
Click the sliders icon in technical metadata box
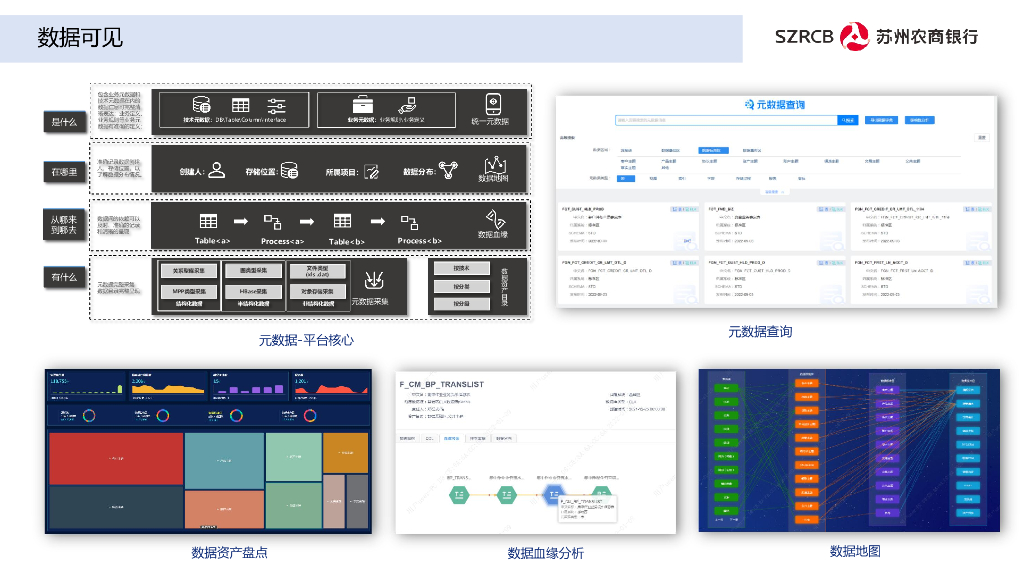tap(276, 105)
